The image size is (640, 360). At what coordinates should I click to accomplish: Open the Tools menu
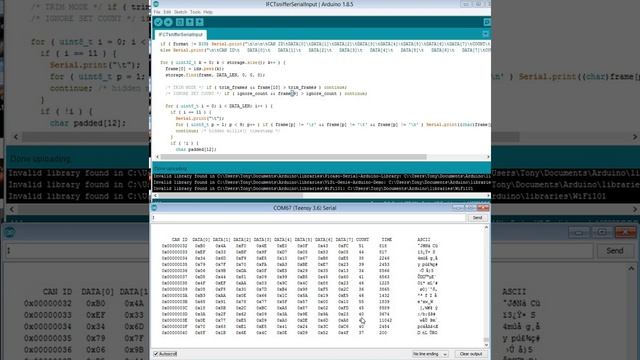[195, 12]
